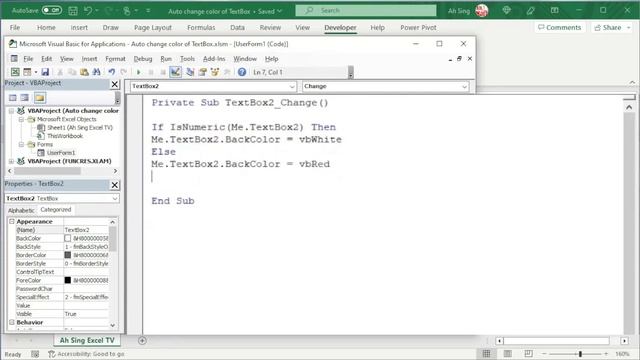640x360 pixels.
Task: Collapse VBAProject (Auto change color) node
Action: [x=11, y=111]
